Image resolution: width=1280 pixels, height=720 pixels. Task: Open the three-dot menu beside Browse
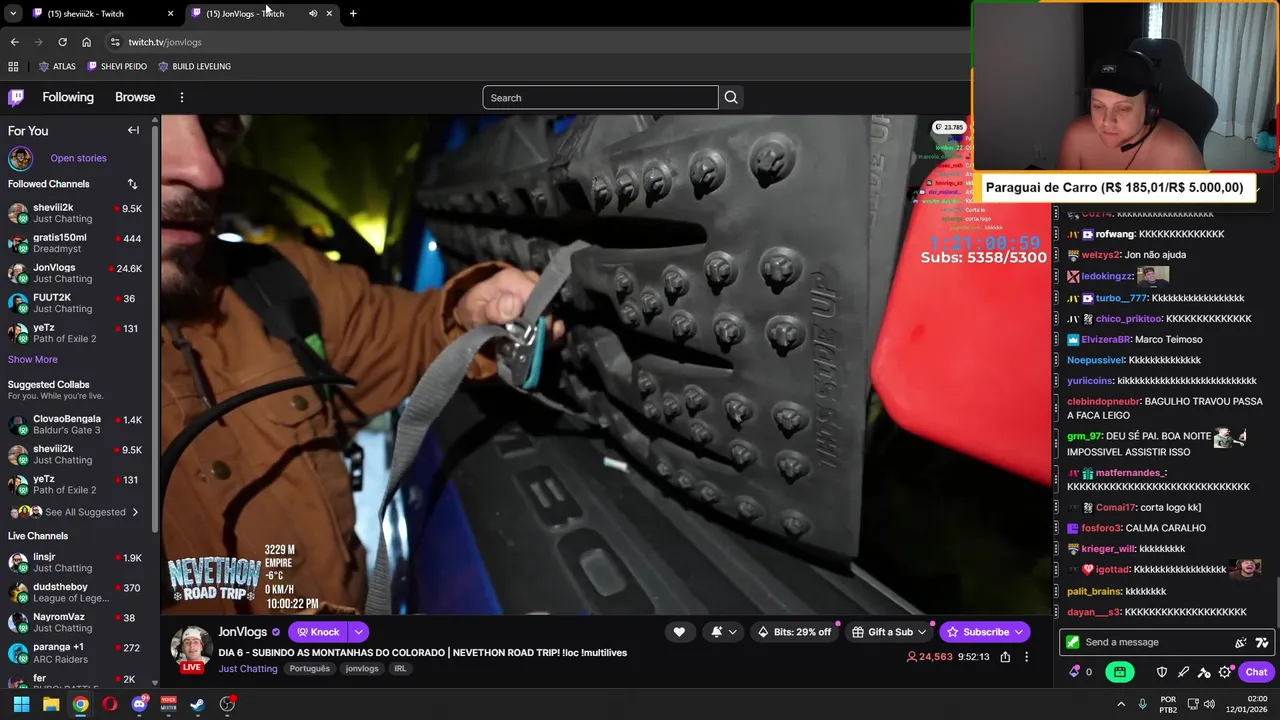[182, 97]
